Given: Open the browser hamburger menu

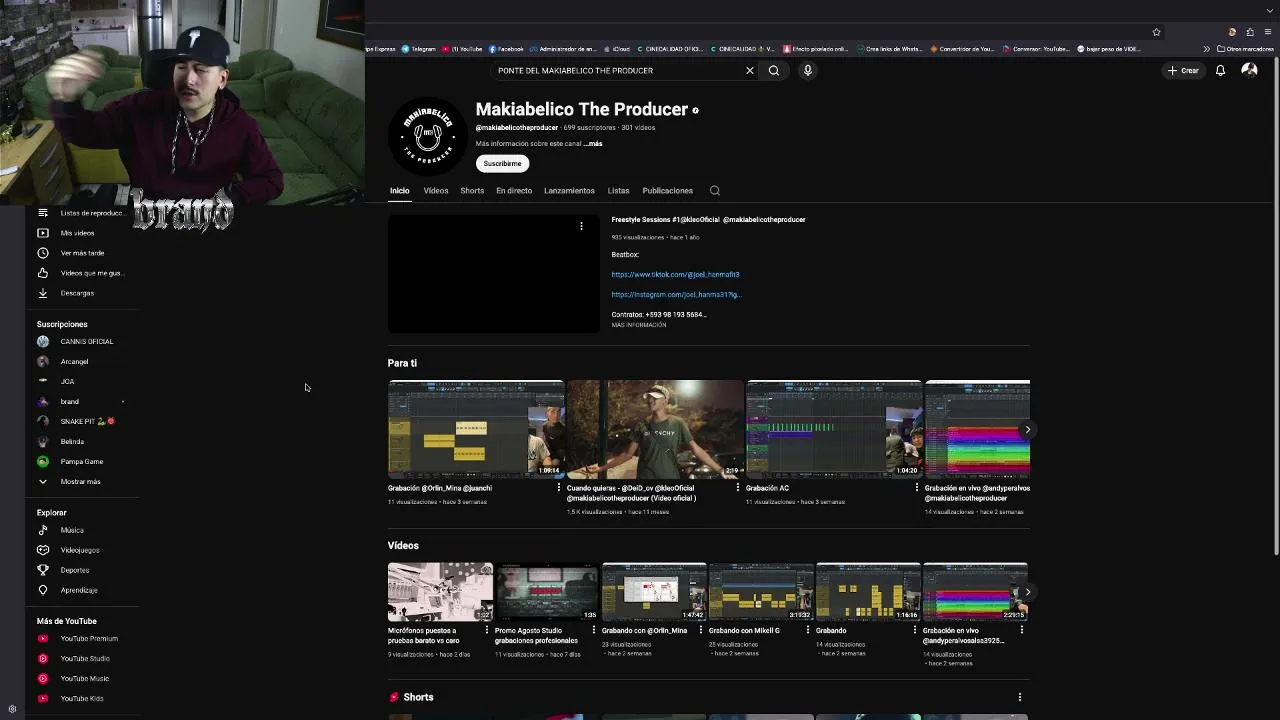Looking at the screenshot, I should pyautogui.click(x=1268, y=32).
